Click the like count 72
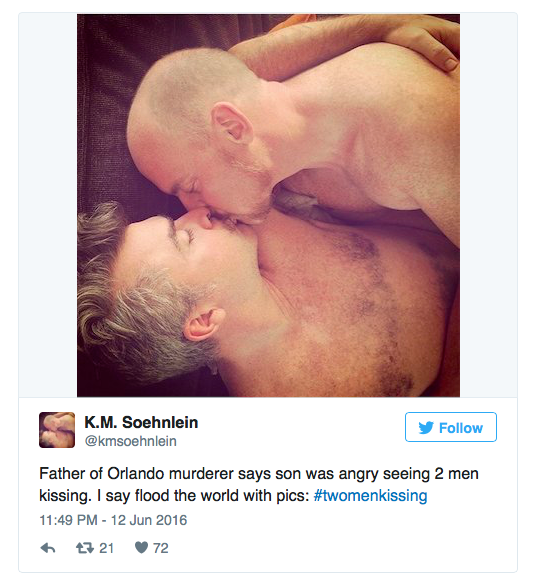The image size is (533, 586). [161, 548]
